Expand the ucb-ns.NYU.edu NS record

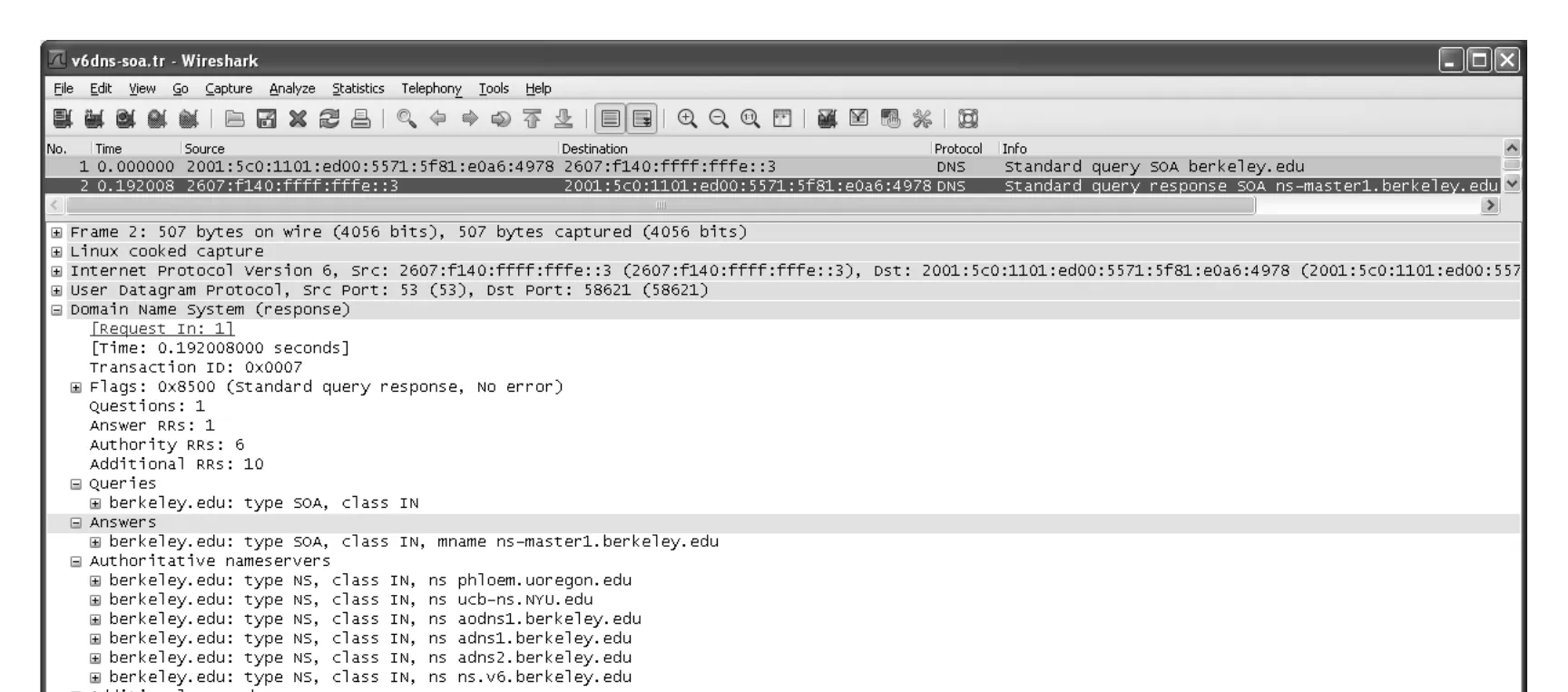coord(95,600)
